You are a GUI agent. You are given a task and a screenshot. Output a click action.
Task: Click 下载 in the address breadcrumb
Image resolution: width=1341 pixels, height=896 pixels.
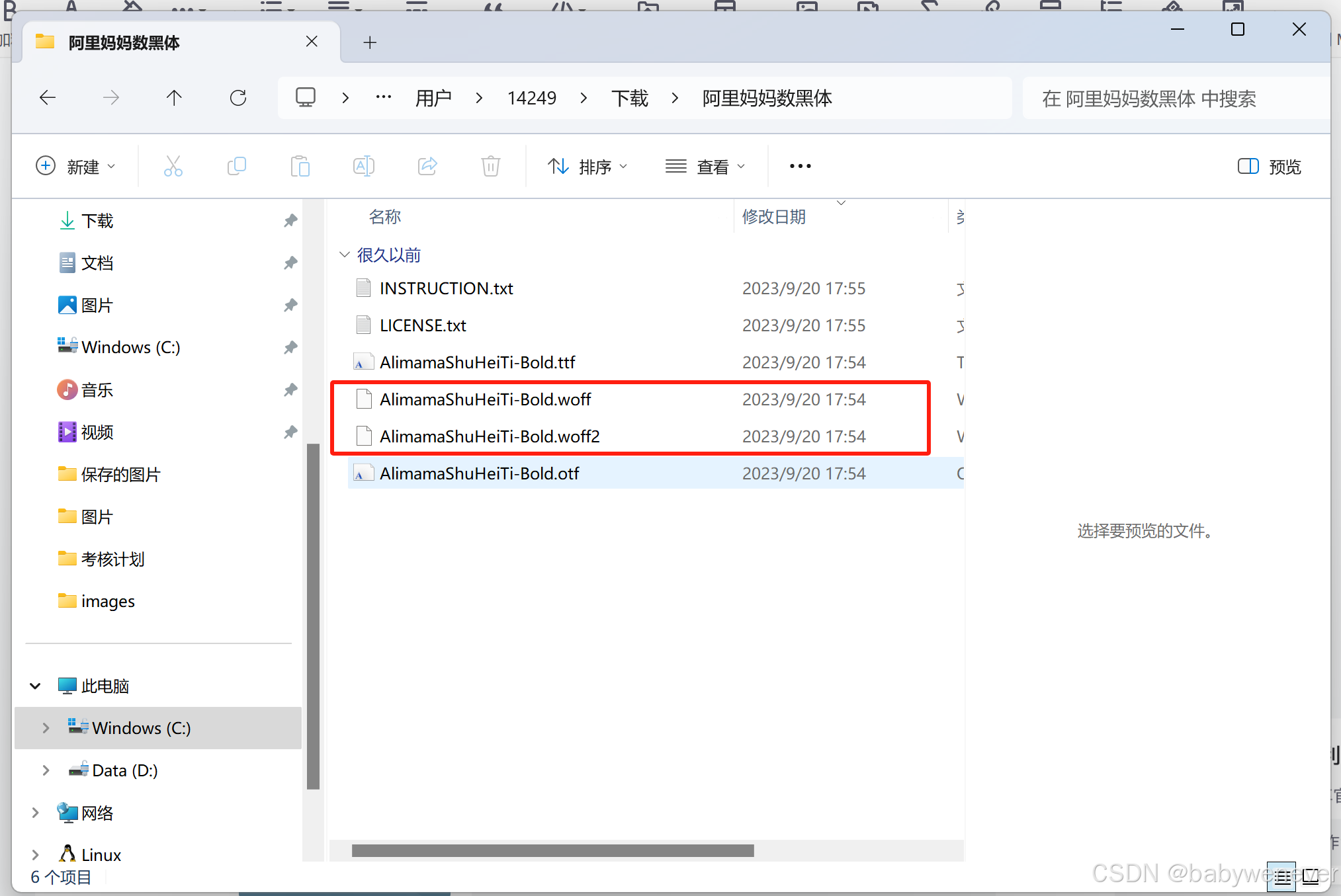(629, 98)
